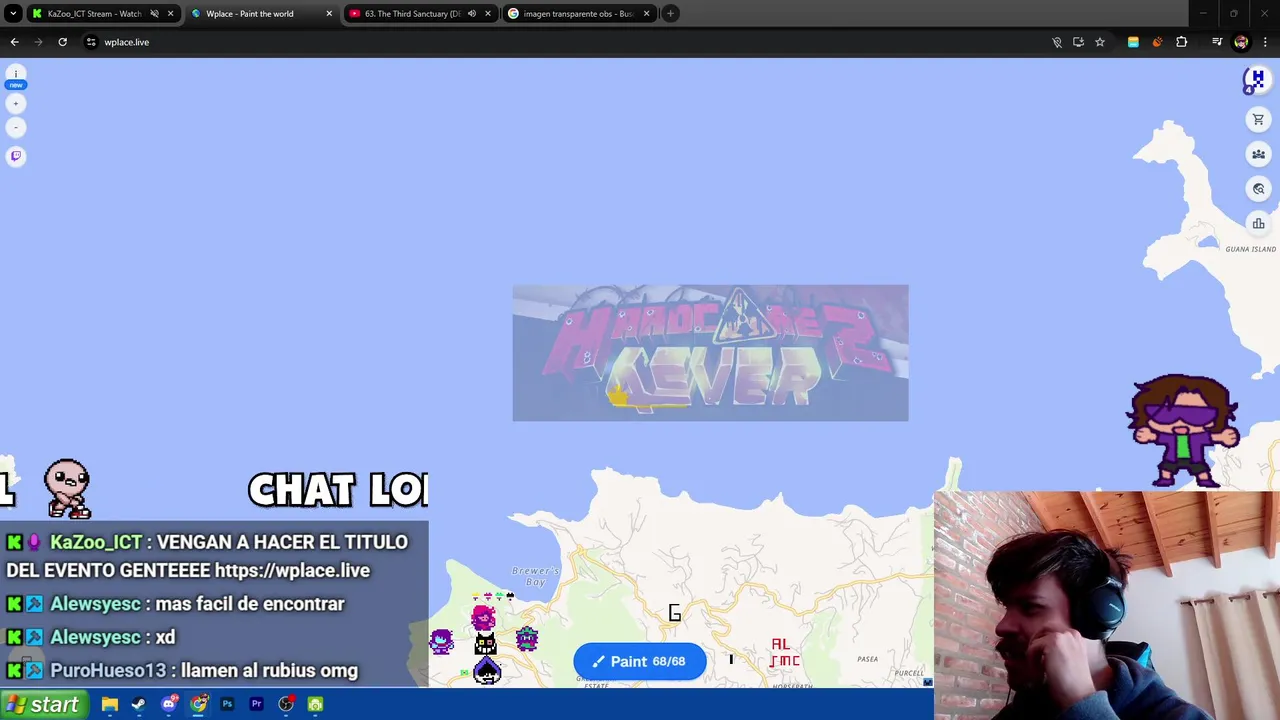Open Photoshop from the taskbar
This screenshot has width=1280, height=720.
(x=227, y=705)
